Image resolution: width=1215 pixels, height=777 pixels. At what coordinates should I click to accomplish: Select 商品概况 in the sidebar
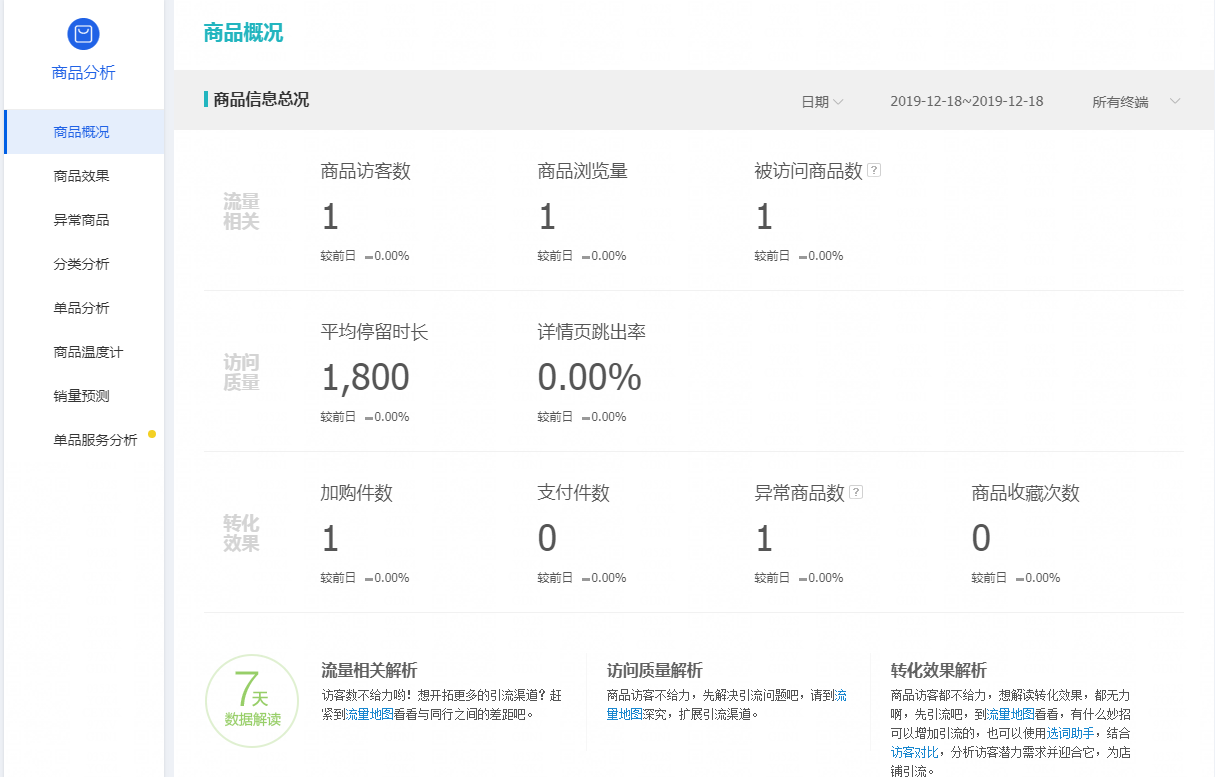pyautogui.click(x=82, y=132)
